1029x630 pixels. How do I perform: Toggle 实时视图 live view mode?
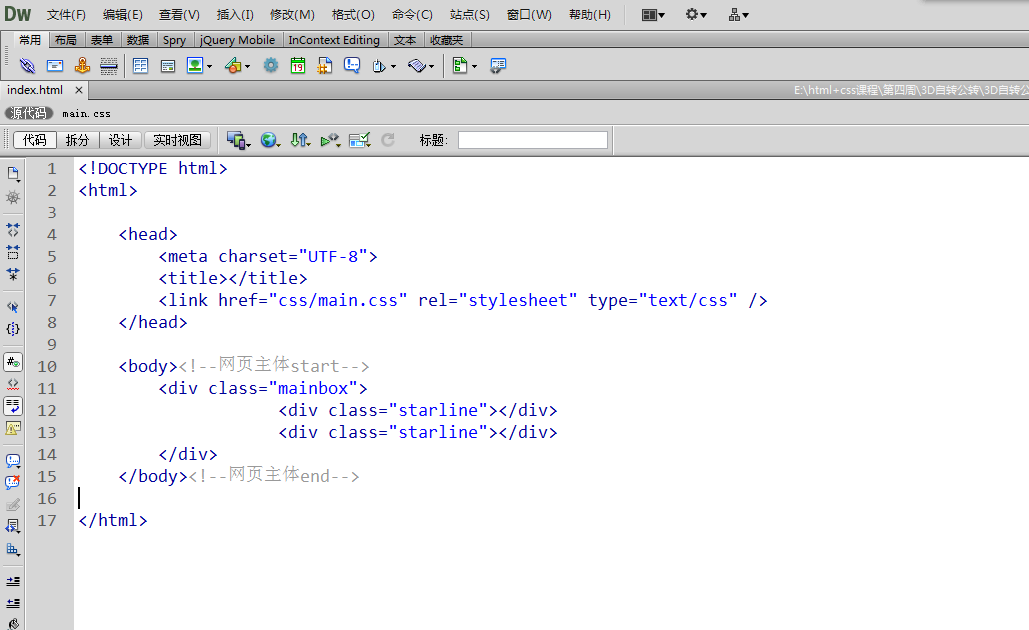(x=177, y=140)
